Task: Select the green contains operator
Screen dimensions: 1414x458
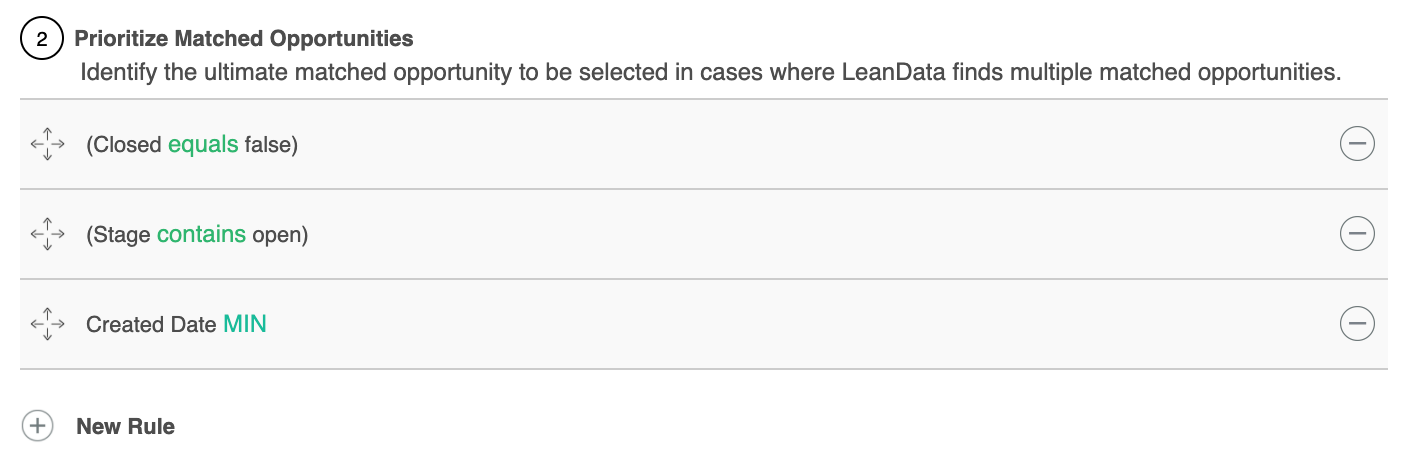Action: pos(201,235)
